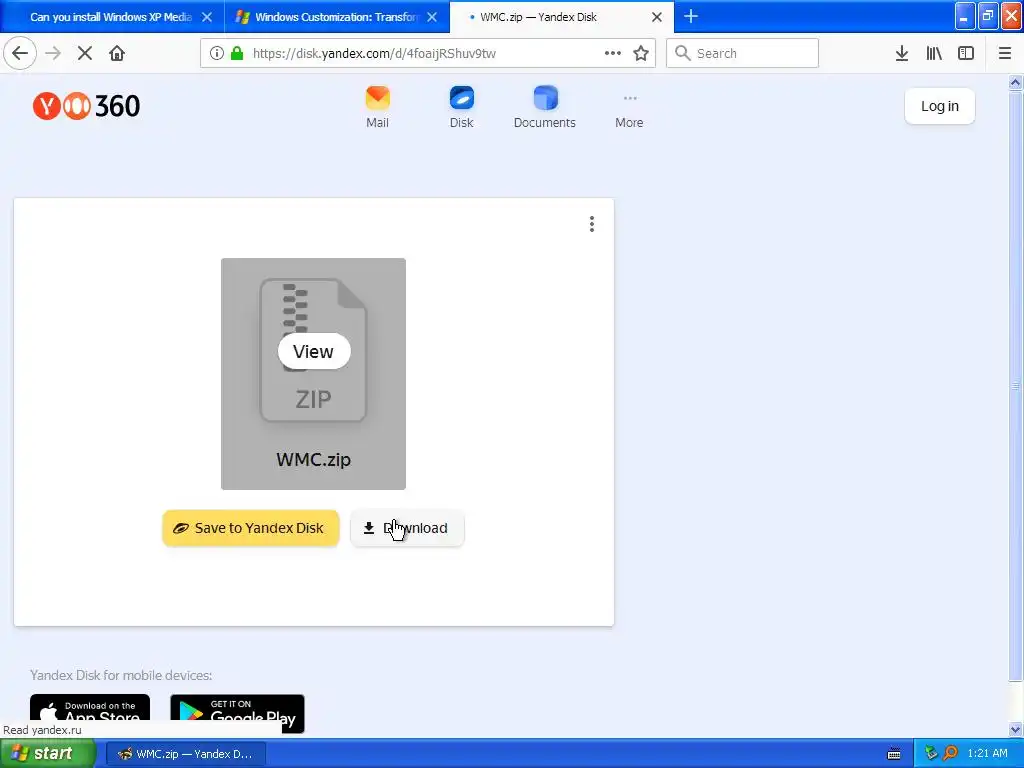Toggle the sidebar view icon
1024x768 pixels.
pos(966,53)
